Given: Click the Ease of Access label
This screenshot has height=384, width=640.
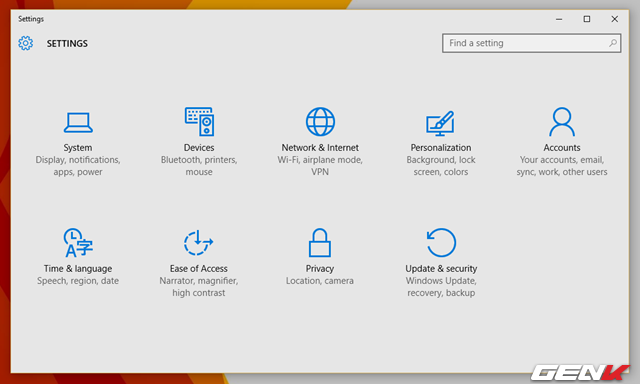Looking at the screenshot, I should pyautogui.click(x=199, y=269).
